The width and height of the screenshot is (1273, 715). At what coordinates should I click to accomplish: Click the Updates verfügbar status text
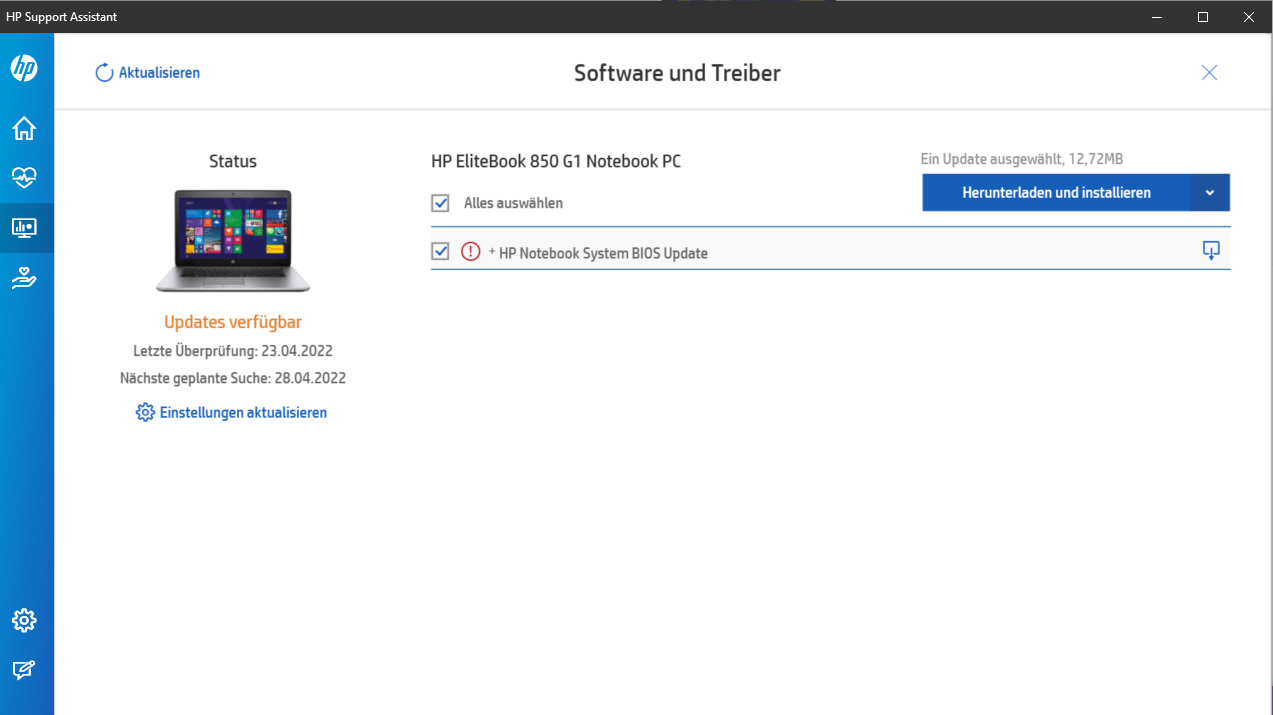click(x=233, y=322)
